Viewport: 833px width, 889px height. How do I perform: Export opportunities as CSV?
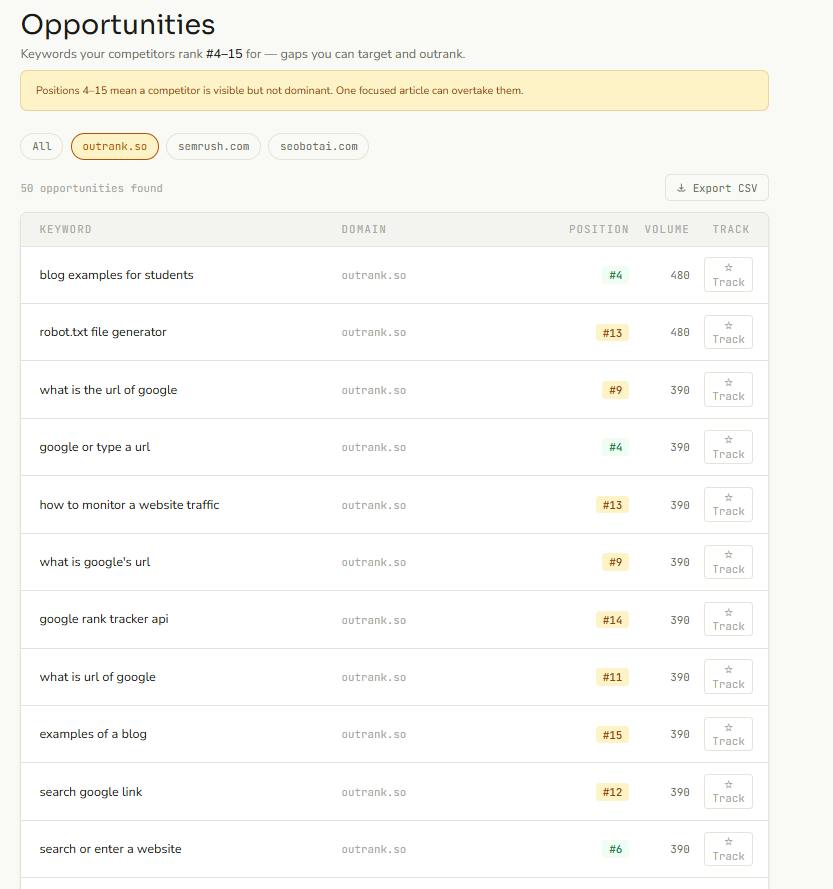(x=717, y=188)
